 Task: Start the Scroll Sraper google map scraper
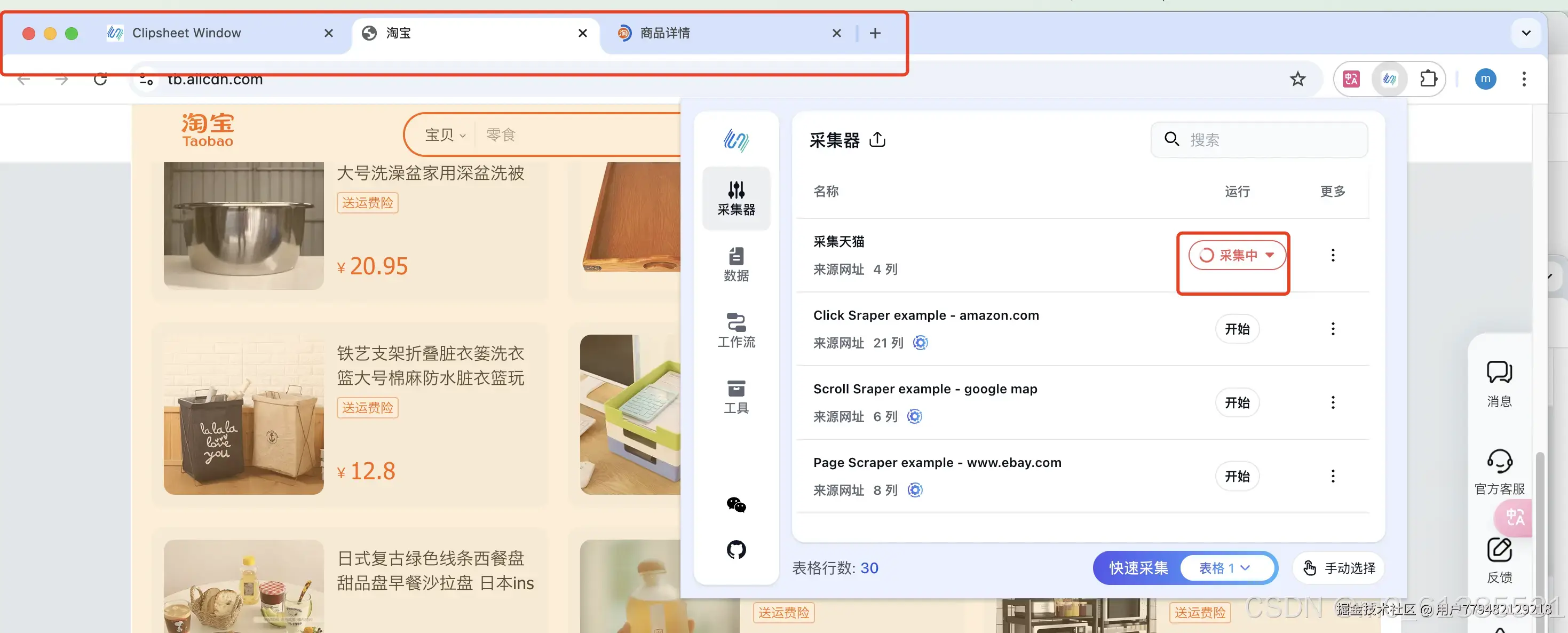coord(1237,402)
